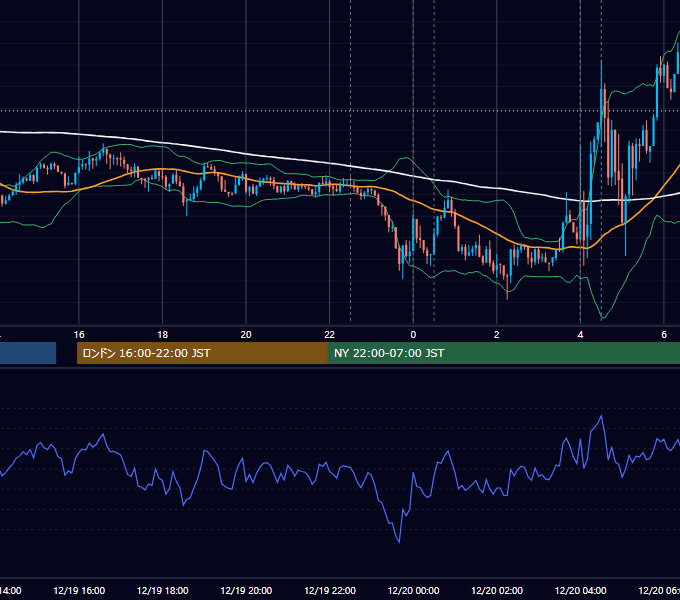Click the 20 hour label on upper axis

pos(246,334)
